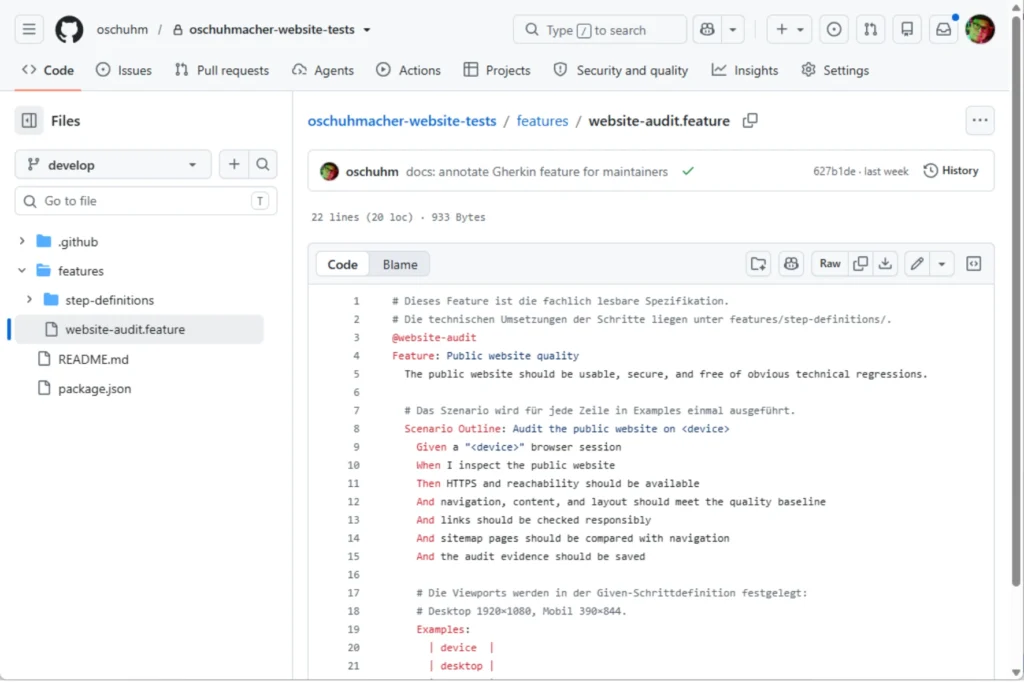
Task: Open the .github folder row
Action: (x=139, y=241)
